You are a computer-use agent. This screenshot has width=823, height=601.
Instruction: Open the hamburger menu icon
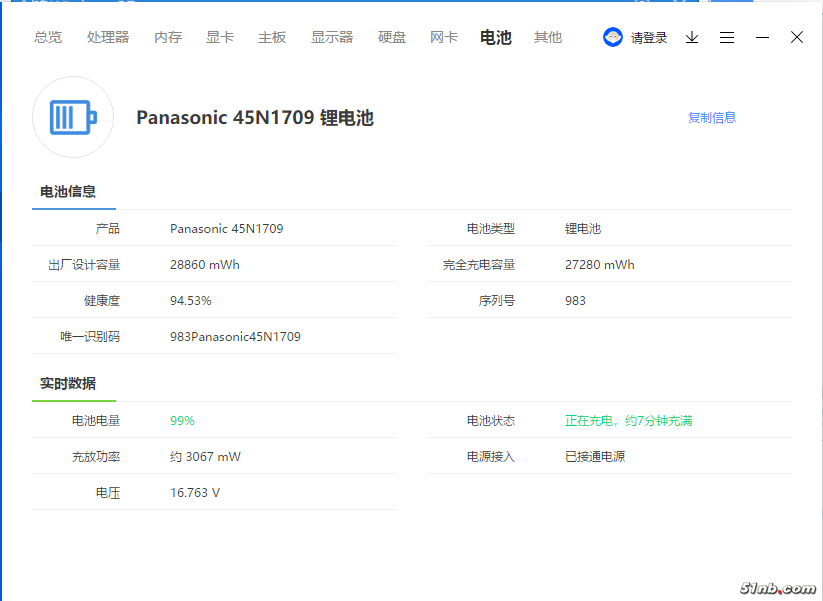click(727, 37)
